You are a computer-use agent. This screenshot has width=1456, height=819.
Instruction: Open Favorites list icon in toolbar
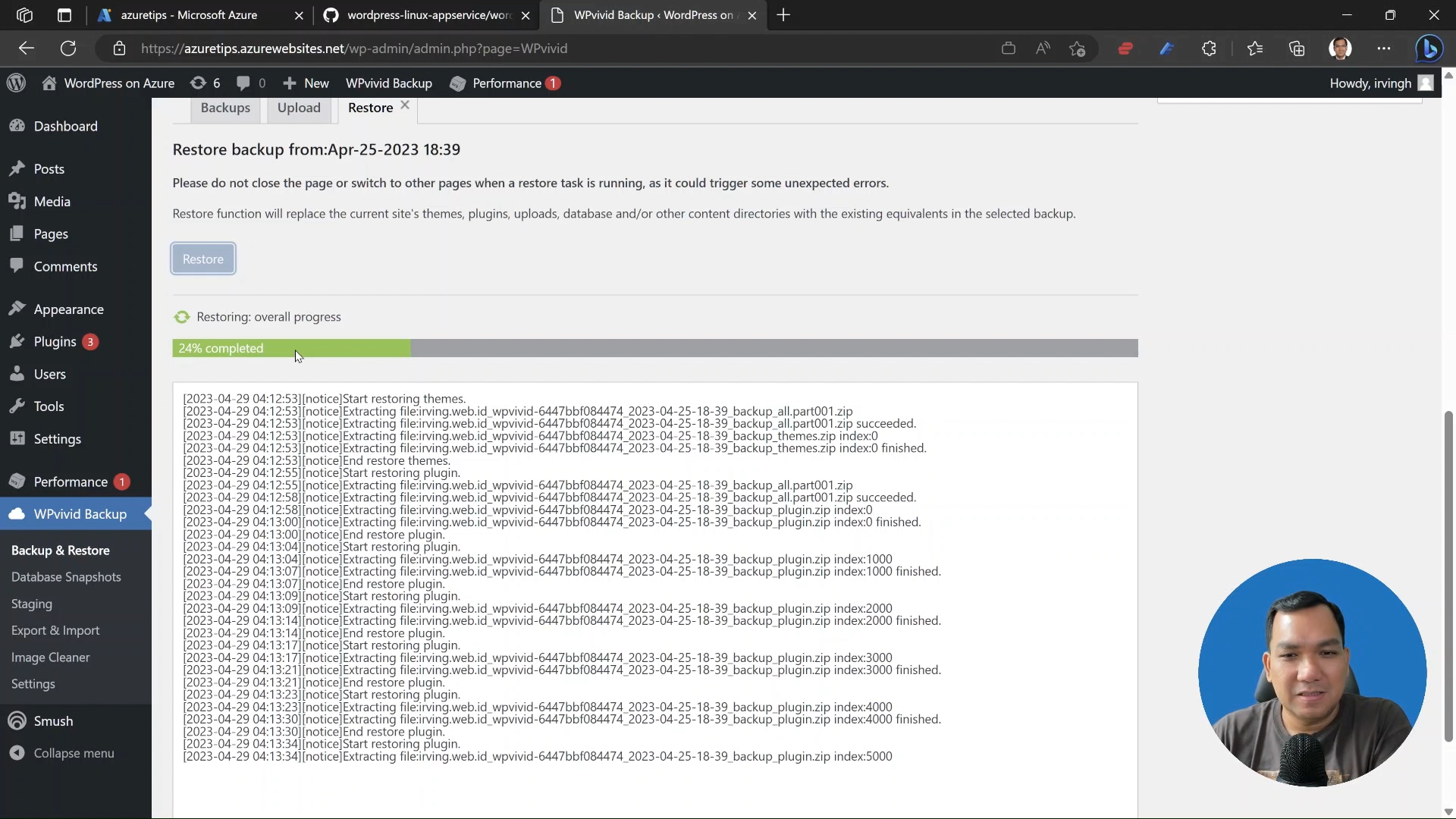pyautogui.click(x=1255, y=49)
